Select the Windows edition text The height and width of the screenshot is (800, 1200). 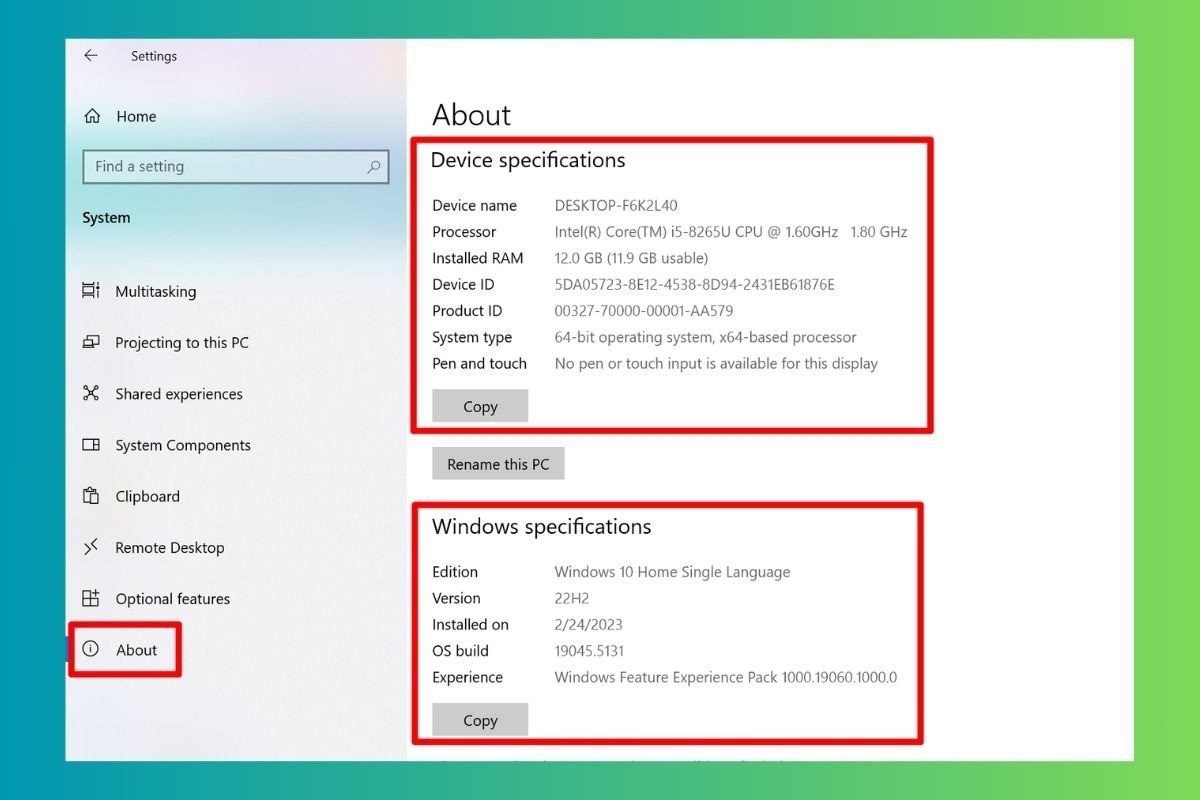point(671,571)
